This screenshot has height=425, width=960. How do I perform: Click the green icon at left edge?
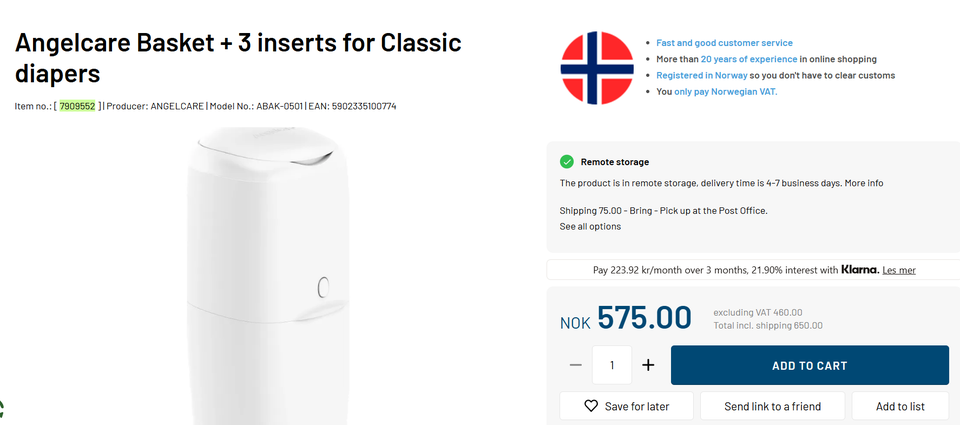[x=2, y=408]
